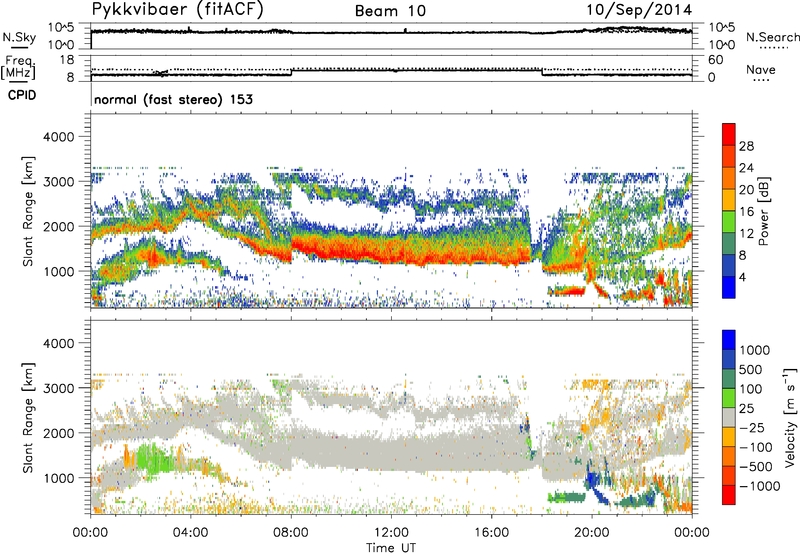Image resolution: width=800 pixels, height=554 pixels.
Task: Click the 12:00 time tick label
Action: (x=391, y=533)
